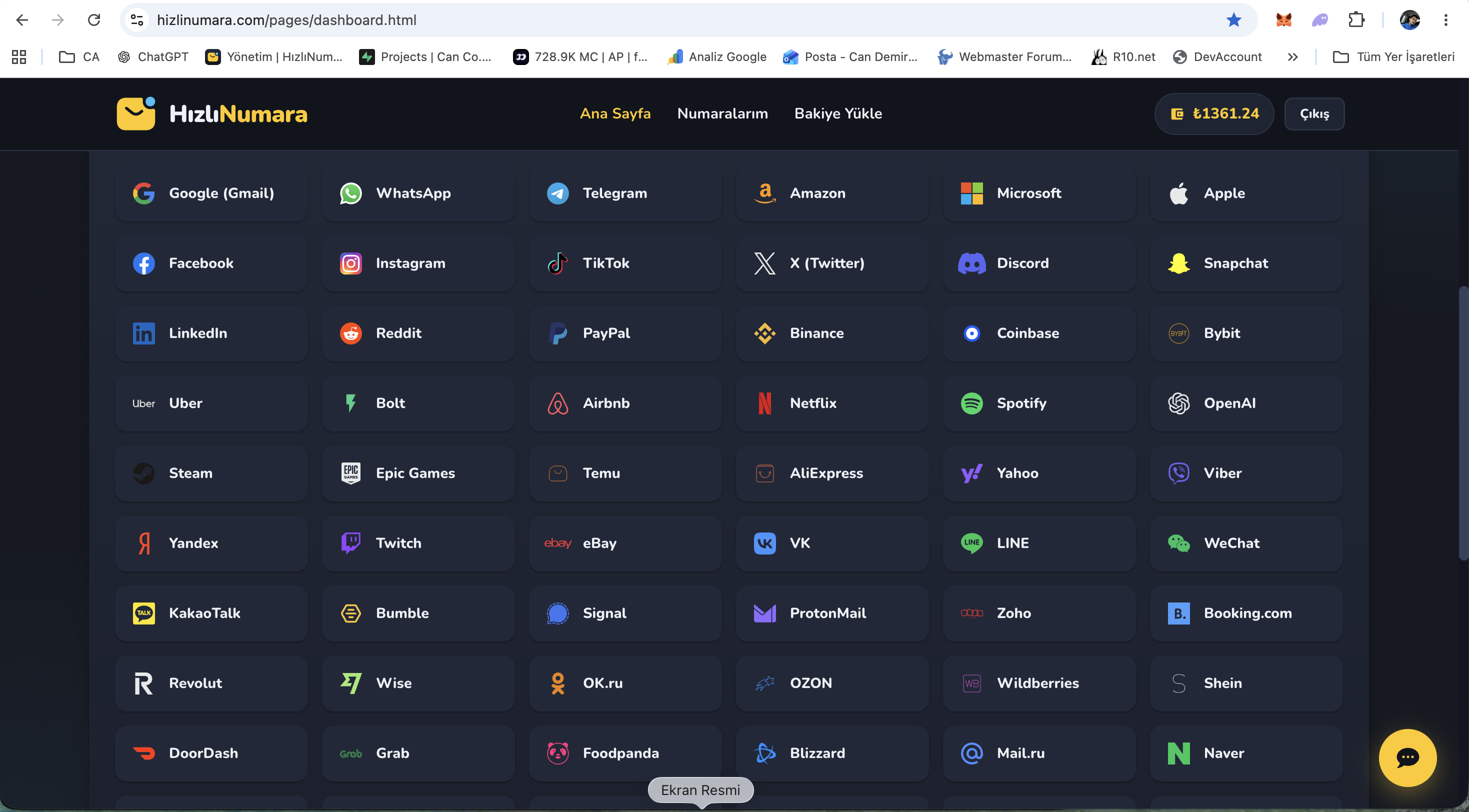Click the Facebook logo icon
This screenshot has width=1469, height=812.
(x=143, y=263)
